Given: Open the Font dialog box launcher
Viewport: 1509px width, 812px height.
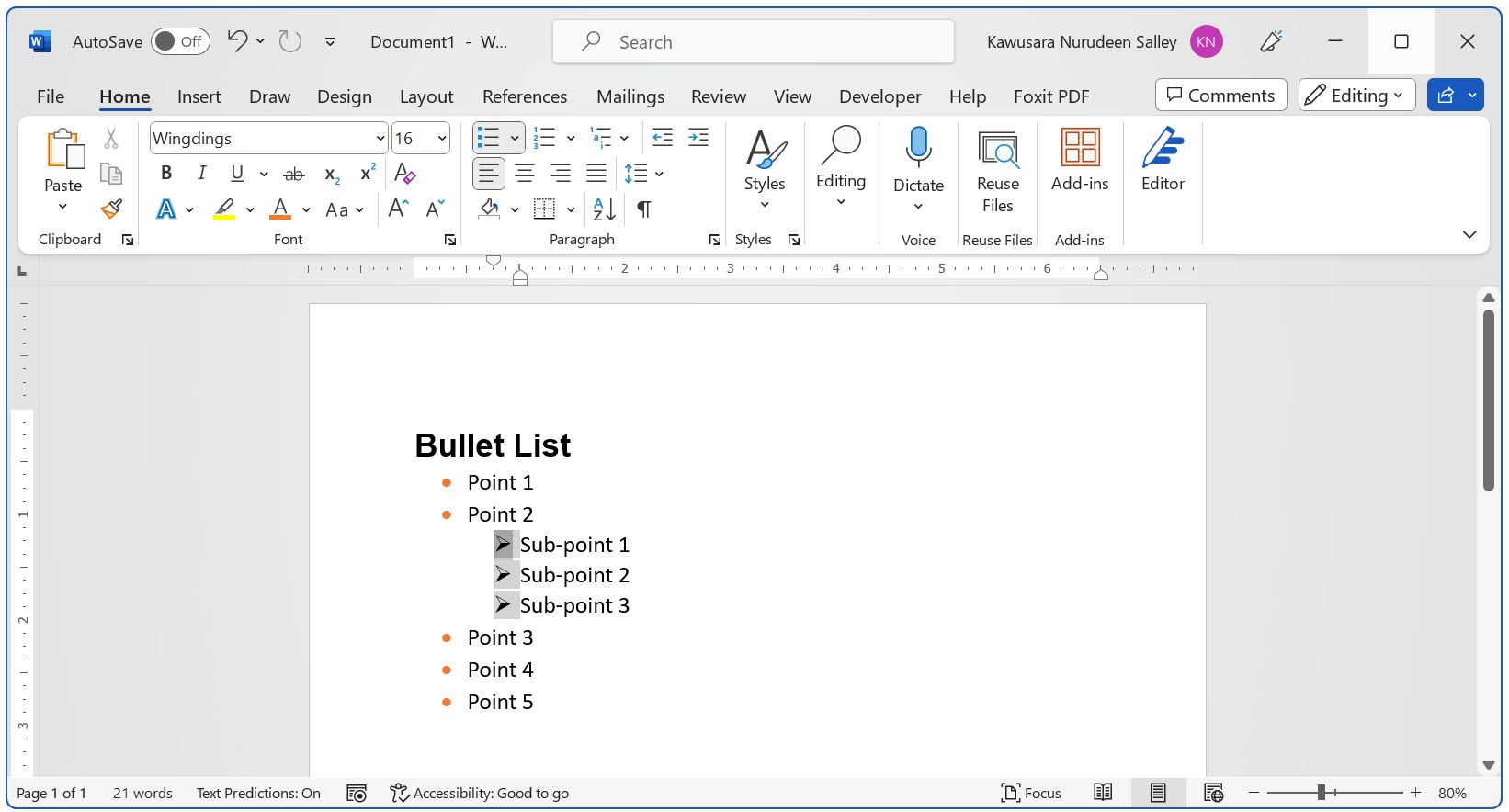Looking at the screenshot, I should 450,240.
